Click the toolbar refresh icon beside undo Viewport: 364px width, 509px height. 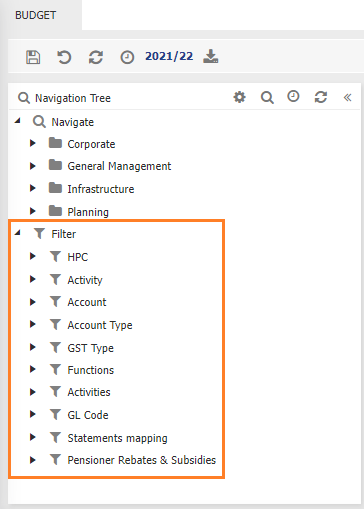pos(96,57)
